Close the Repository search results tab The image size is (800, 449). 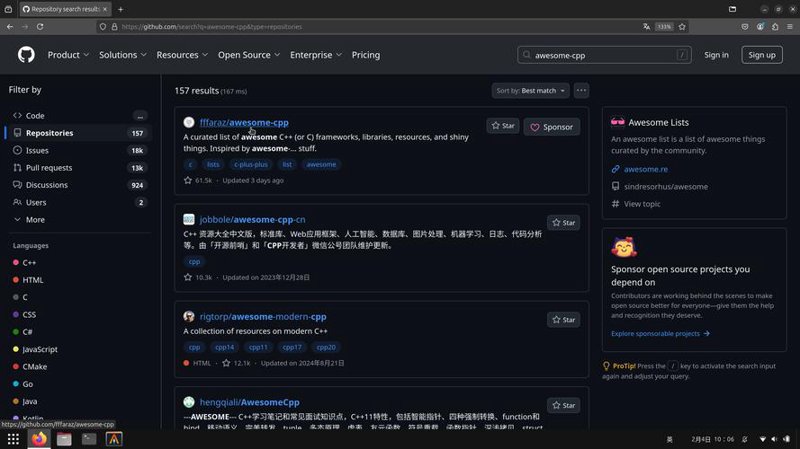click(x=105, y=9)
